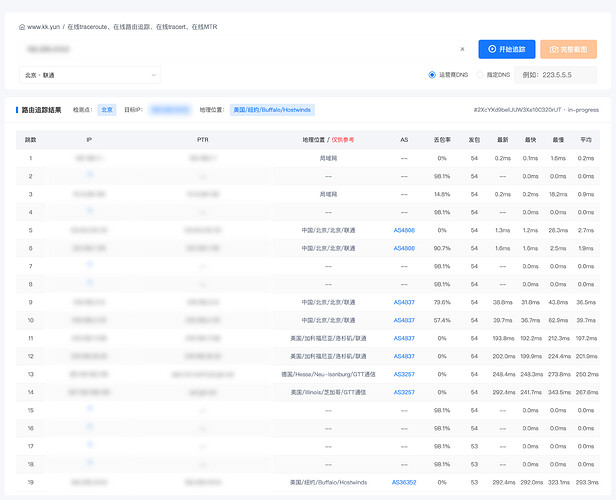Click the DNS input showing 223.5.5.5
Image resolution: width=616 pixels, height=500 pixels.
(556, 75)
